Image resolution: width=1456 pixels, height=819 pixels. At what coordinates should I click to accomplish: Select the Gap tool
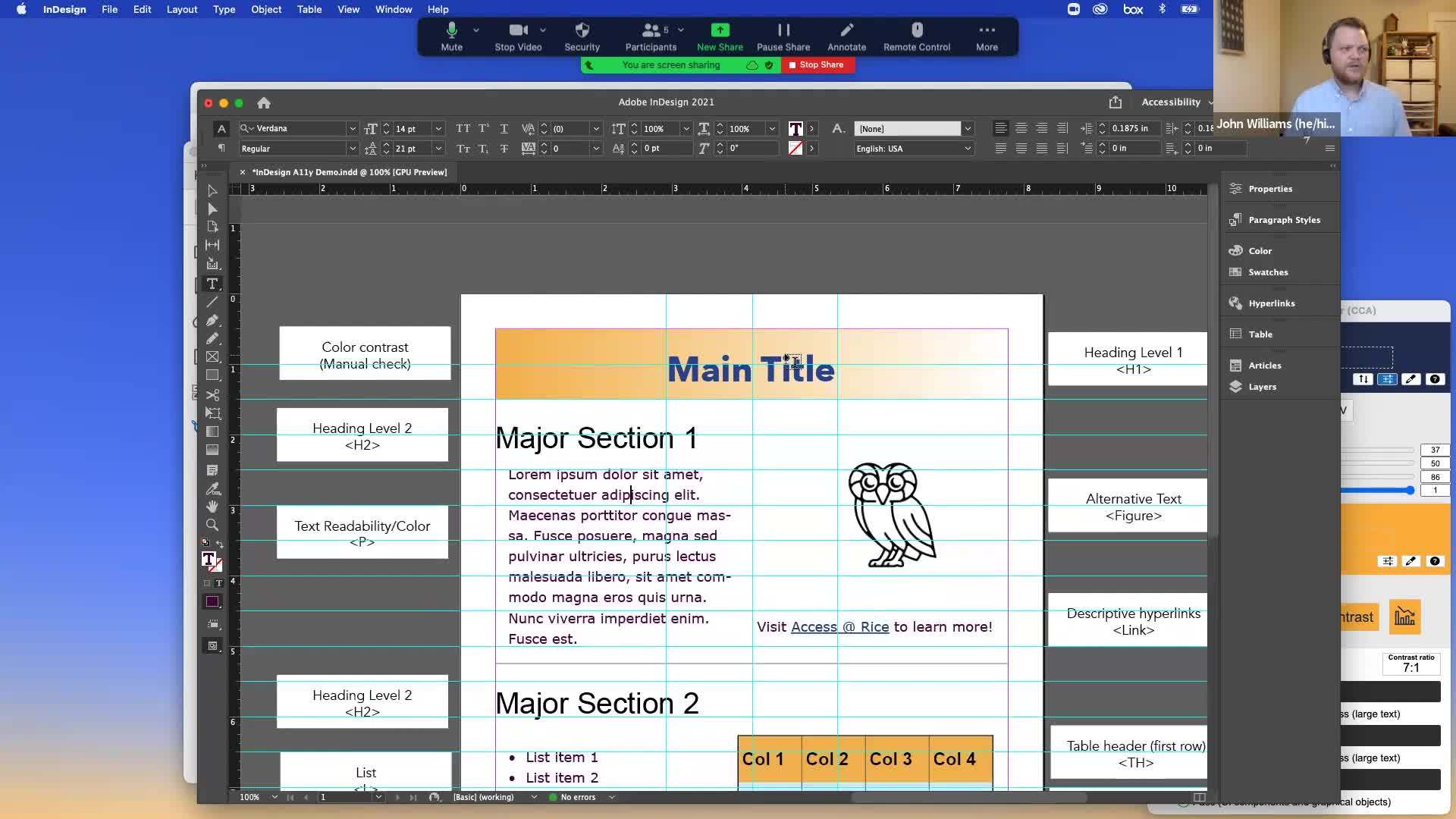[212, 245]
